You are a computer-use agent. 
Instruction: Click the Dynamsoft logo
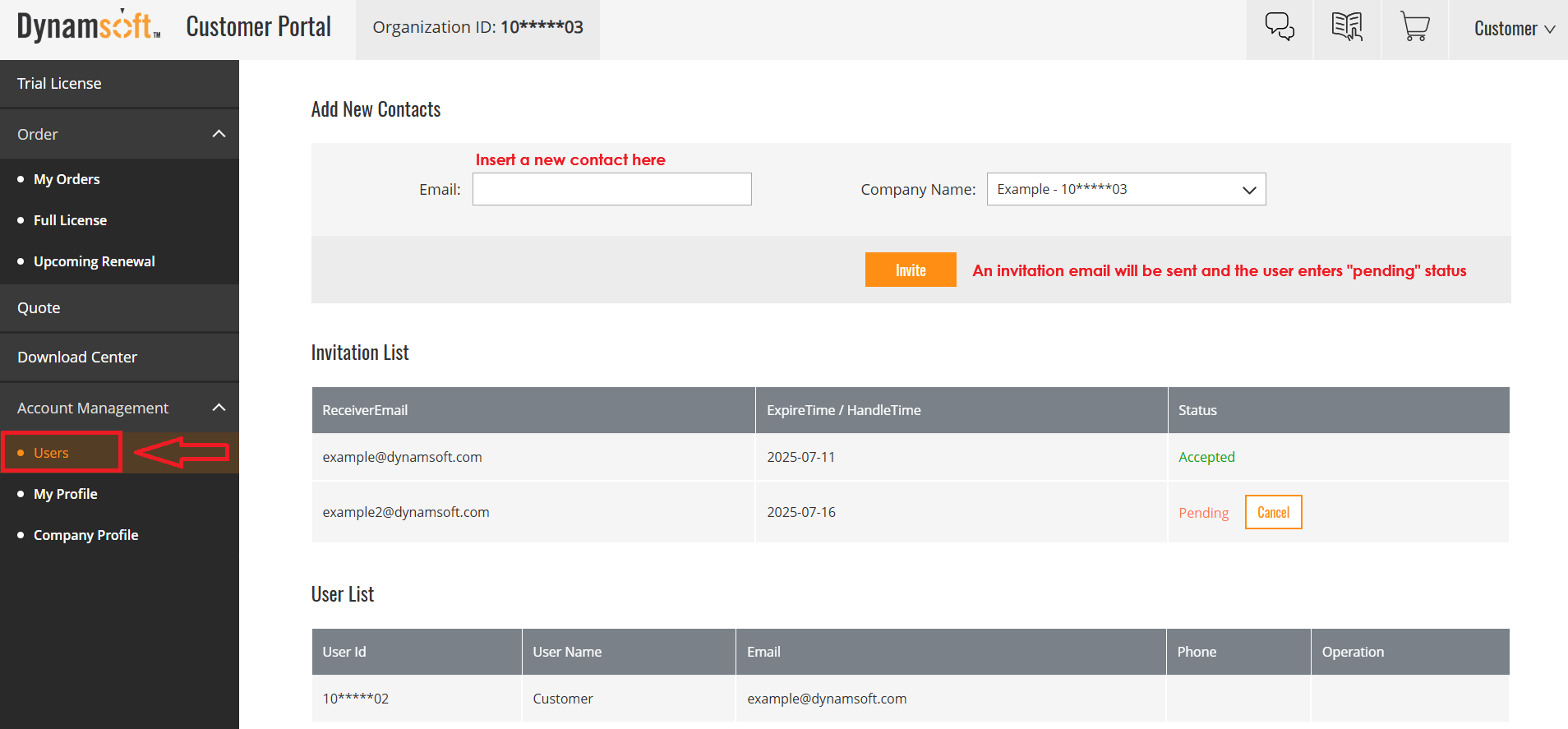pos(89,26)
